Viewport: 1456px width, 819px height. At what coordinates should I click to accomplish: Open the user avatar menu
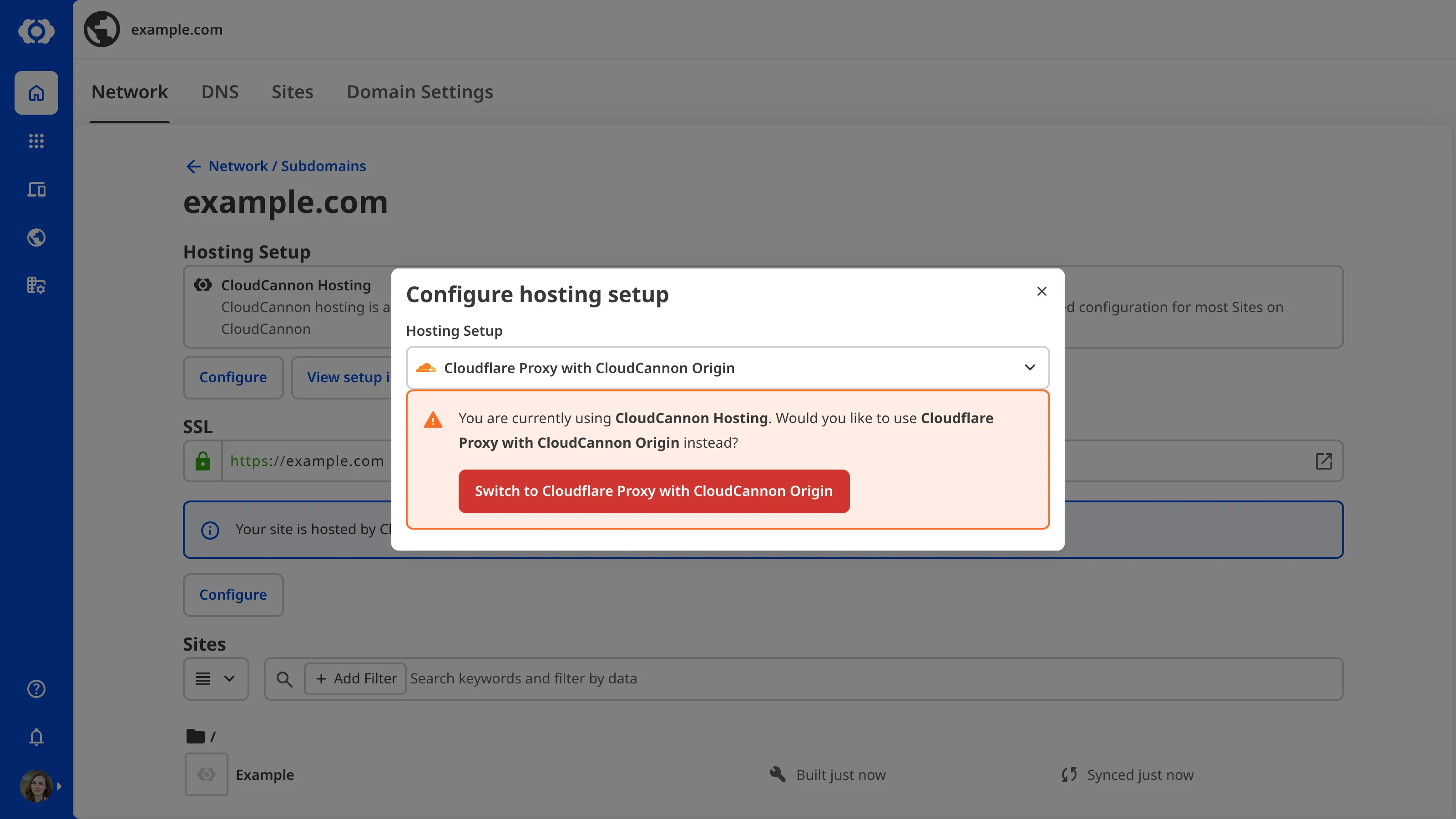coord(36,786)
